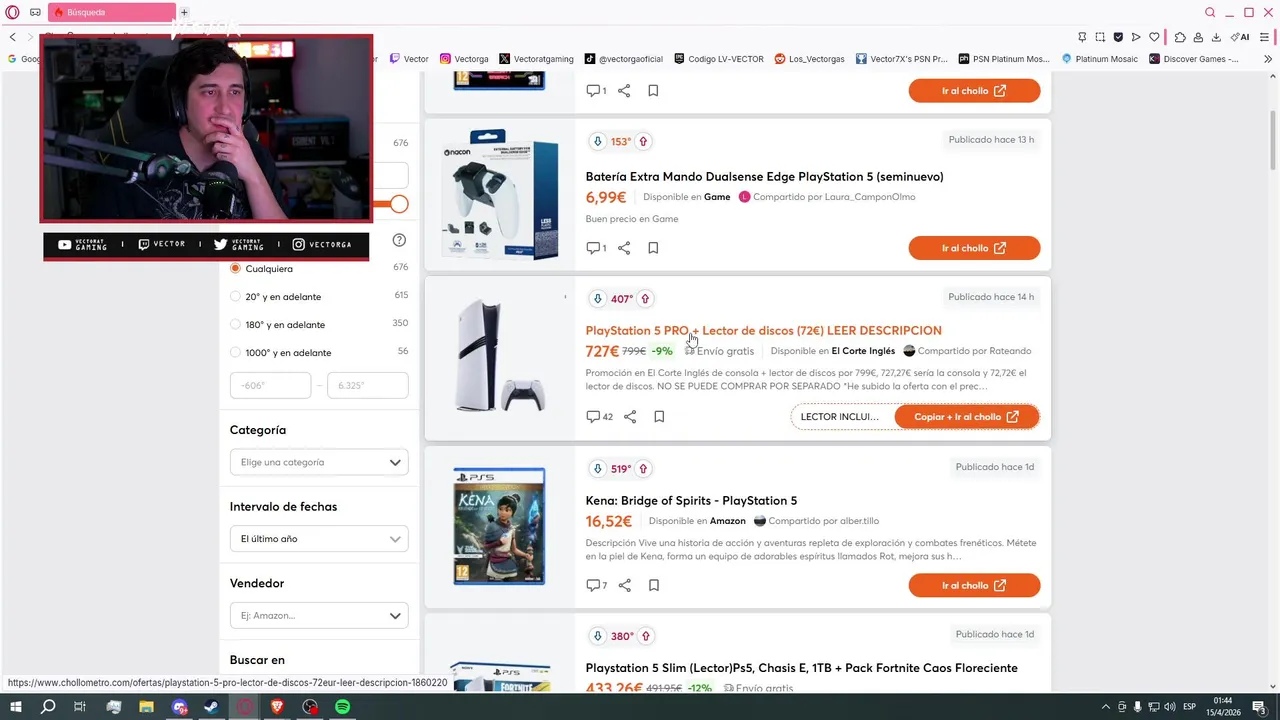Expand the Categoría dropdown
The image size is (1280, 720).
click(319, 462)
